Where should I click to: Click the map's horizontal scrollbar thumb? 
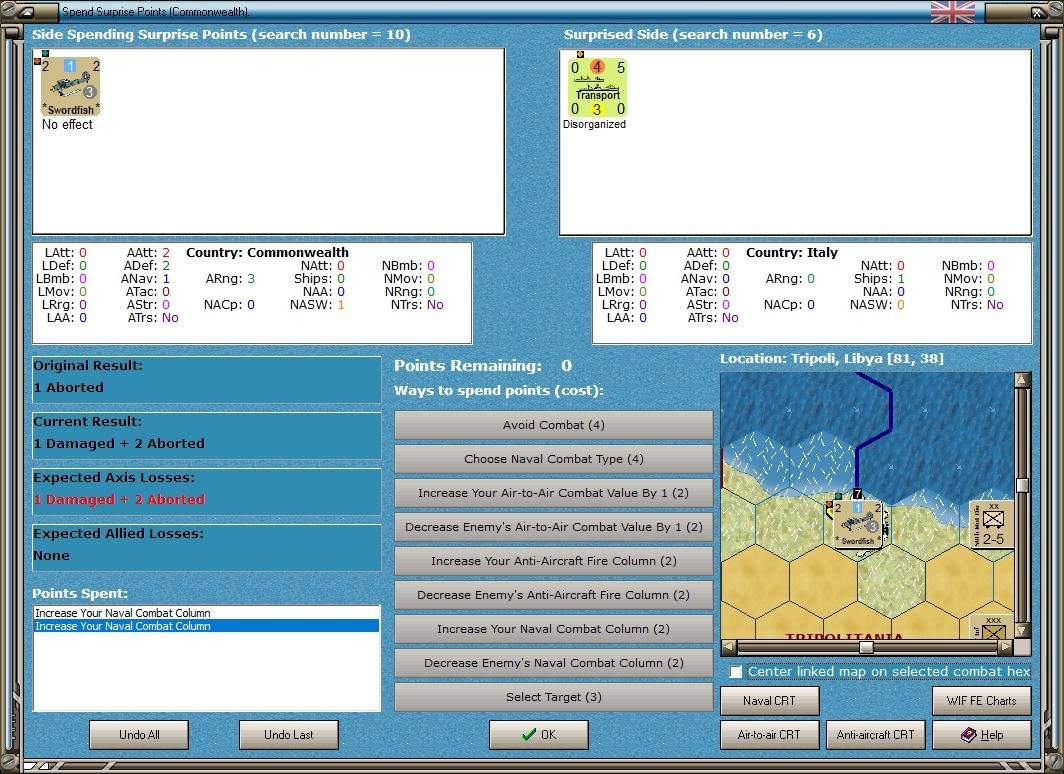click(866, 647)
